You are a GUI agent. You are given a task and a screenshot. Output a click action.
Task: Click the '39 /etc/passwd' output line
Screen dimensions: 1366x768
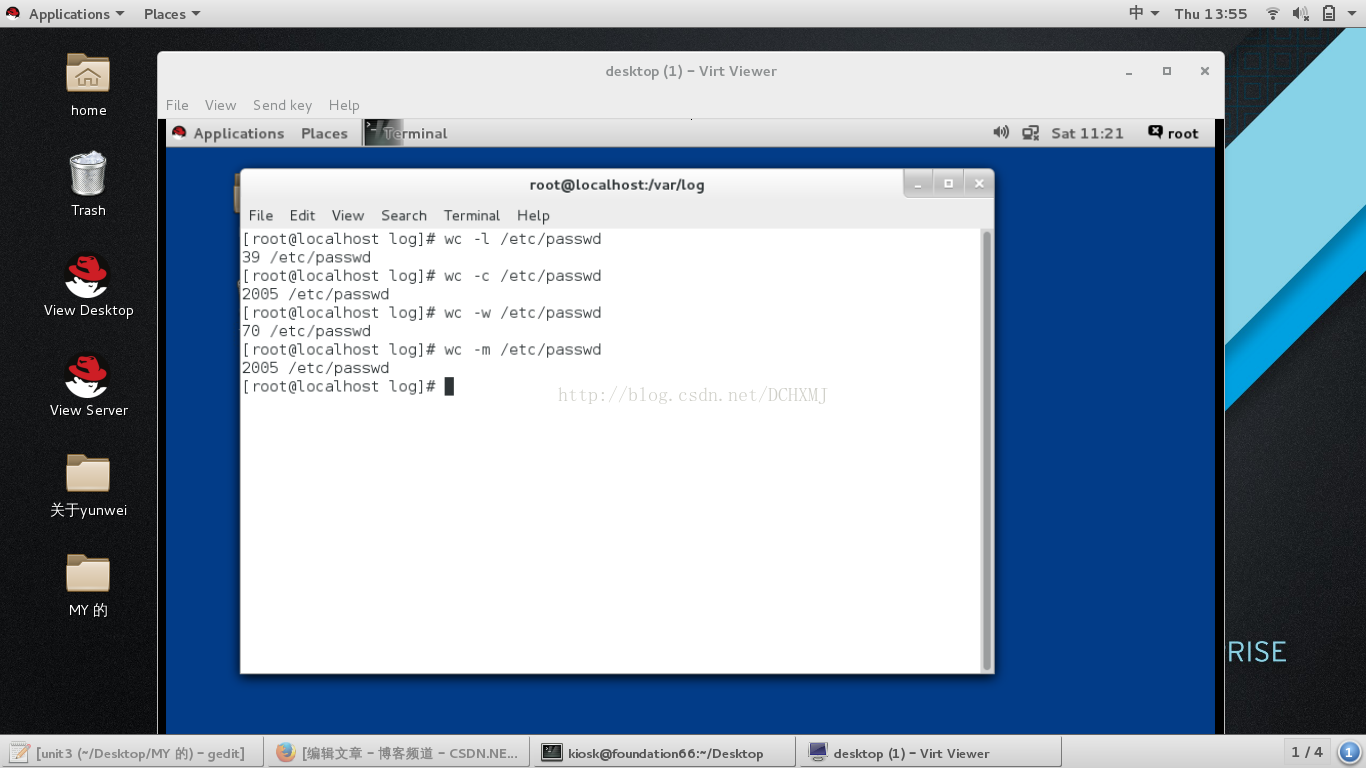pos(306,257)
